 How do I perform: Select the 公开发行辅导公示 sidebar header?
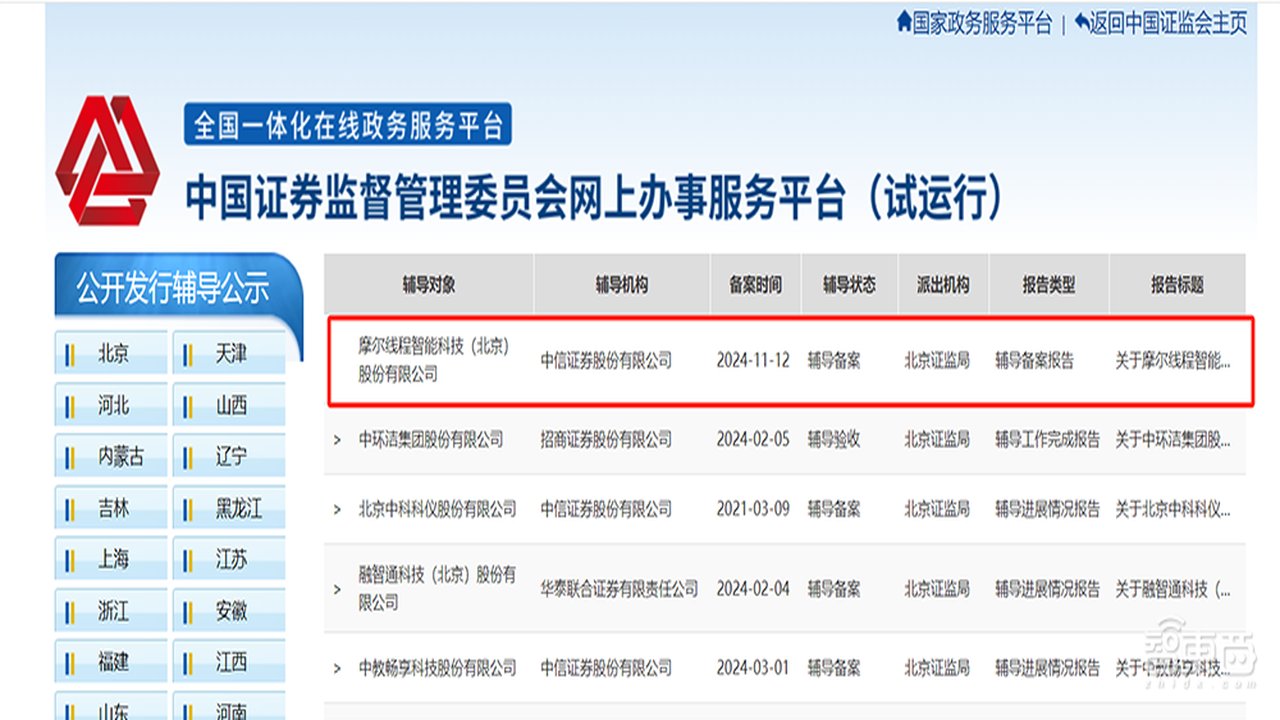coord(173,290)
